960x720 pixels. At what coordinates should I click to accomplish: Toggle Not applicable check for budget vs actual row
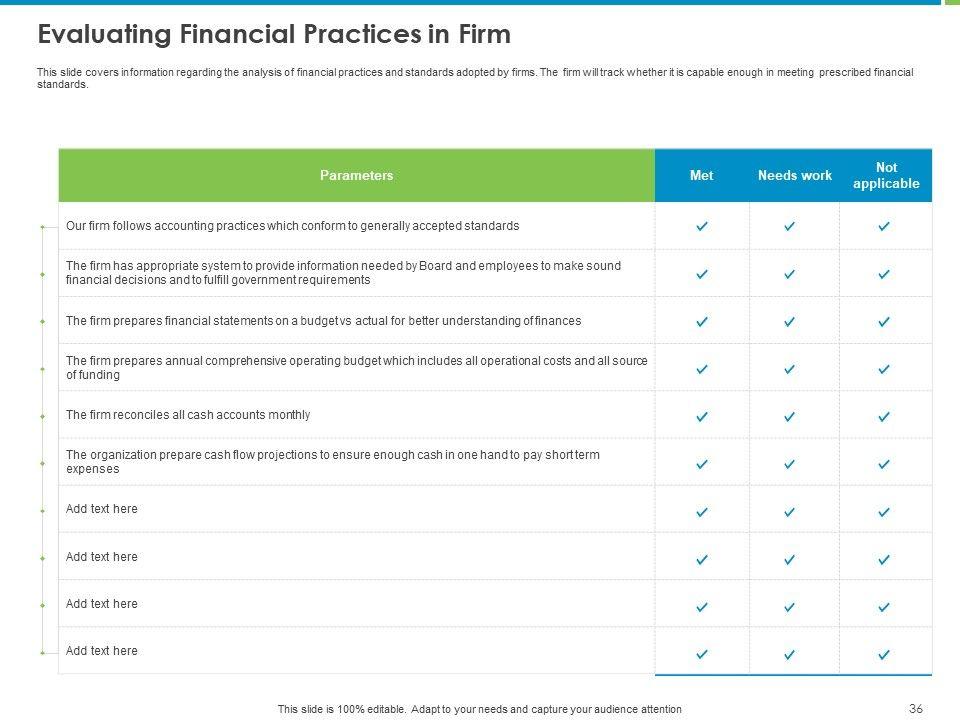pos(884,322)
